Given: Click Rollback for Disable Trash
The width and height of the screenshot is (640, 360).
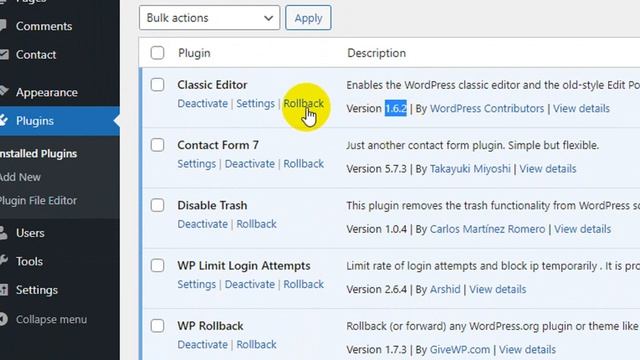Looking at the screenshot, I should tap(256, 224).
